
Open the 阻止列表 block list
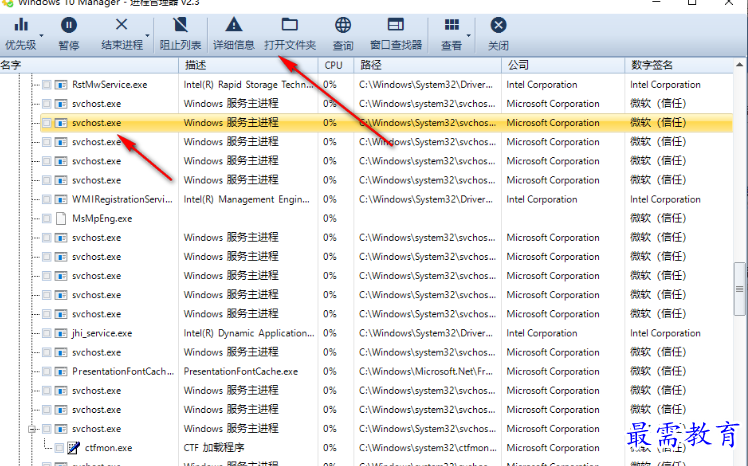tap(180, 33)
